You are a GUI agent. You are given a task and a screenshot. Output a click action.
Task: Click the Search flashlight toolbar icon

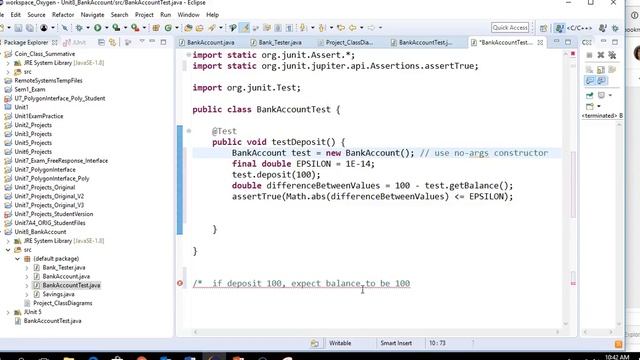pyautogui.click(x=212, y=28)
